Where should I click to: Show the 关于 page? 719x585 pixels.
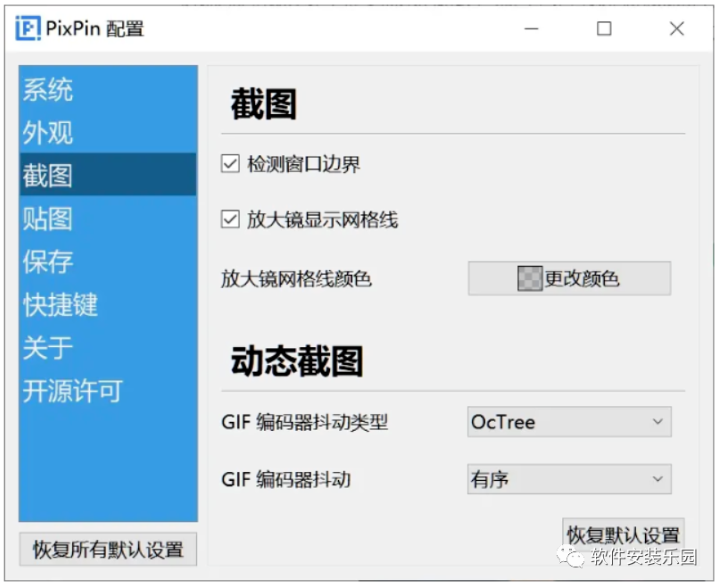point(108,347)
